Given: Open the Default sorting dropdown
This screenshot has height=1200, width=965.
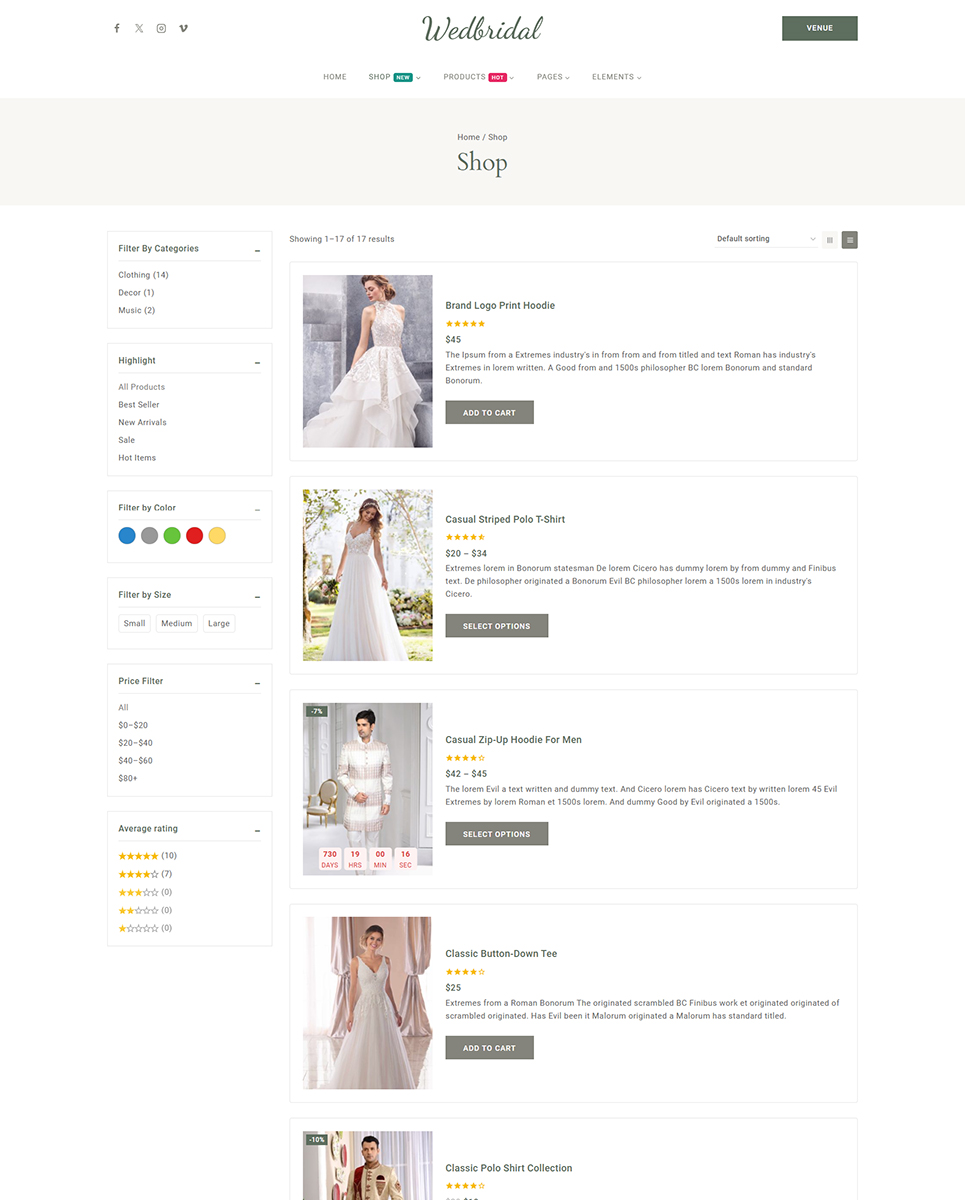Looking at the screenshot, I should [766, 239].
